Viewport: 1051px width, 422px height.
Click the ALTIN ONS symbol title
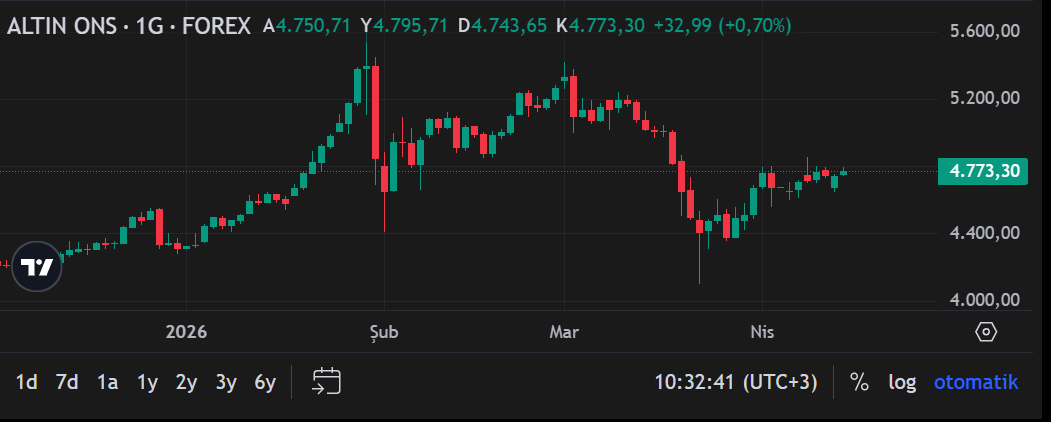tap(128, 26)
